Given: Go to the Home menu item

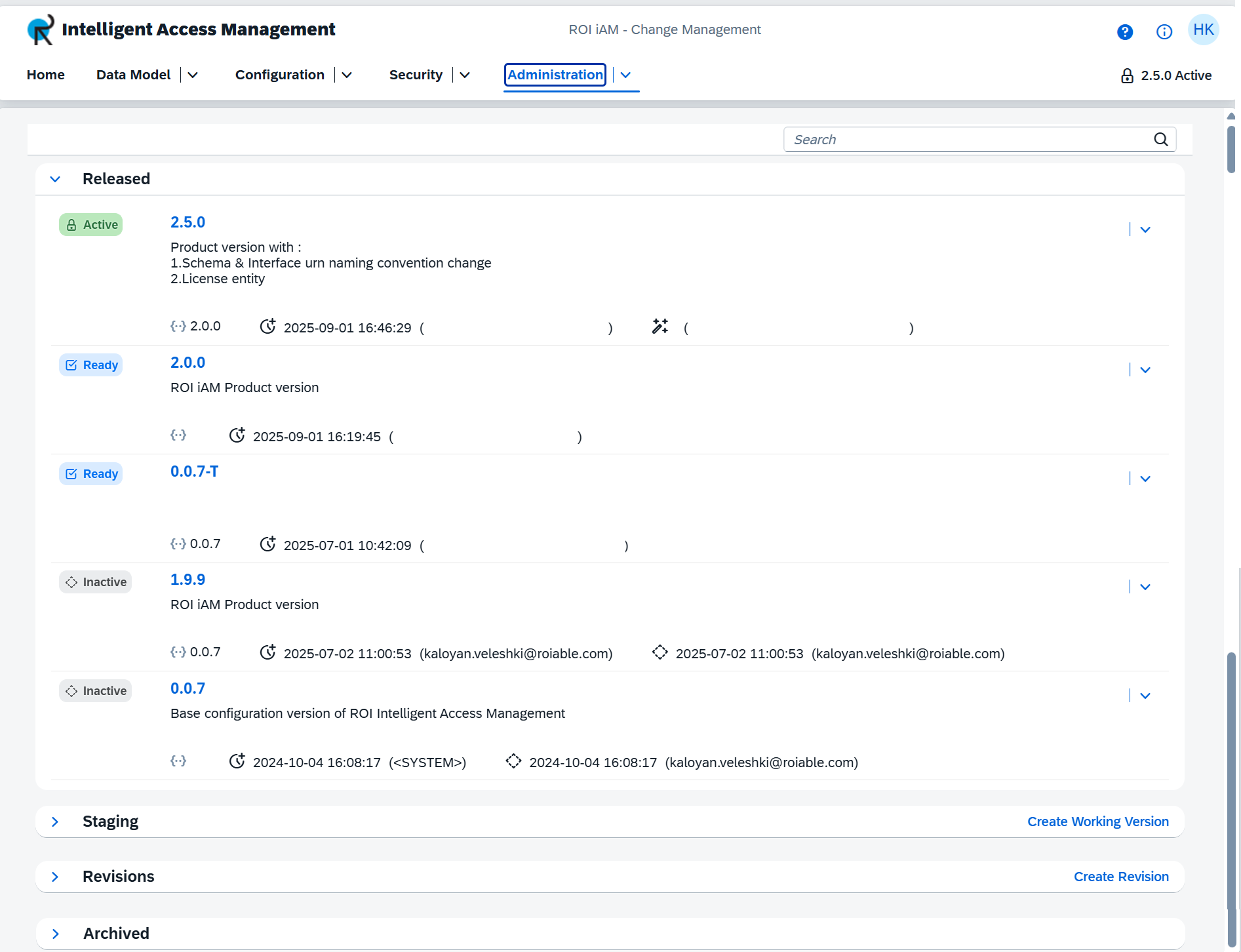Looking at the screenshot, I should (45, 75).
